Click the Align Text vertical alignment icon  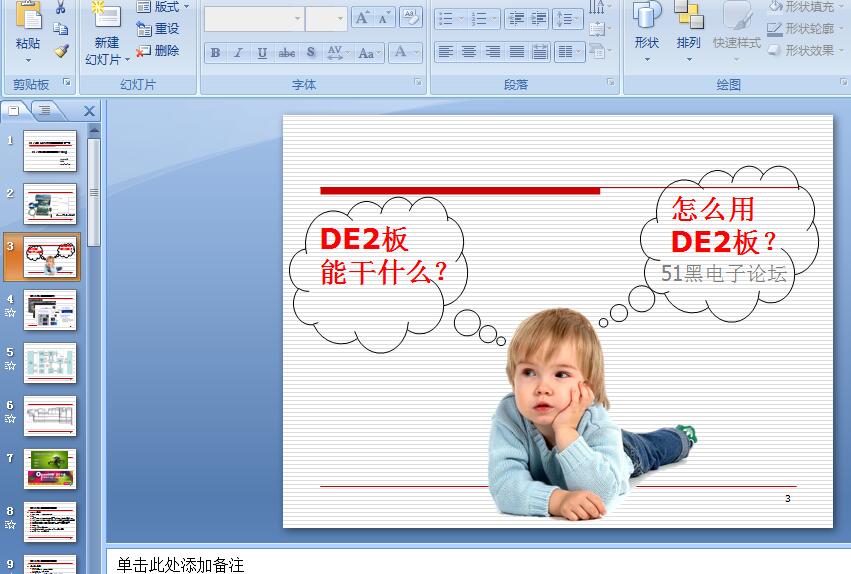click(x=598, y=28)
